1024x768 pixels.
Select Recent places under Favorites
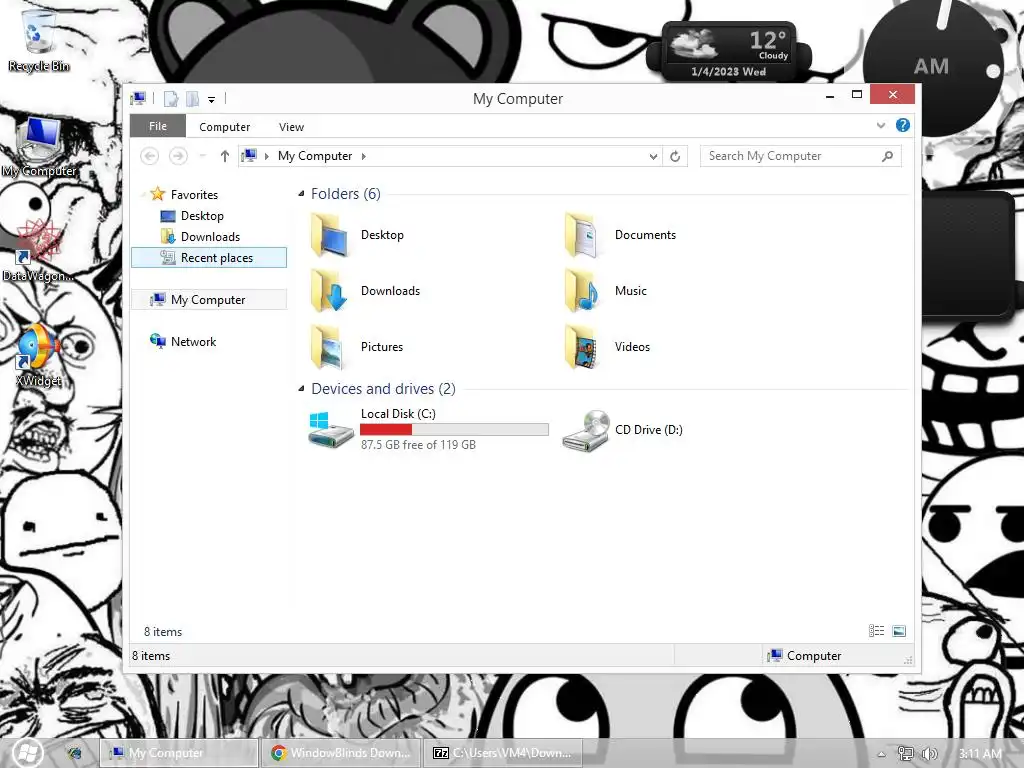[209, 257]
